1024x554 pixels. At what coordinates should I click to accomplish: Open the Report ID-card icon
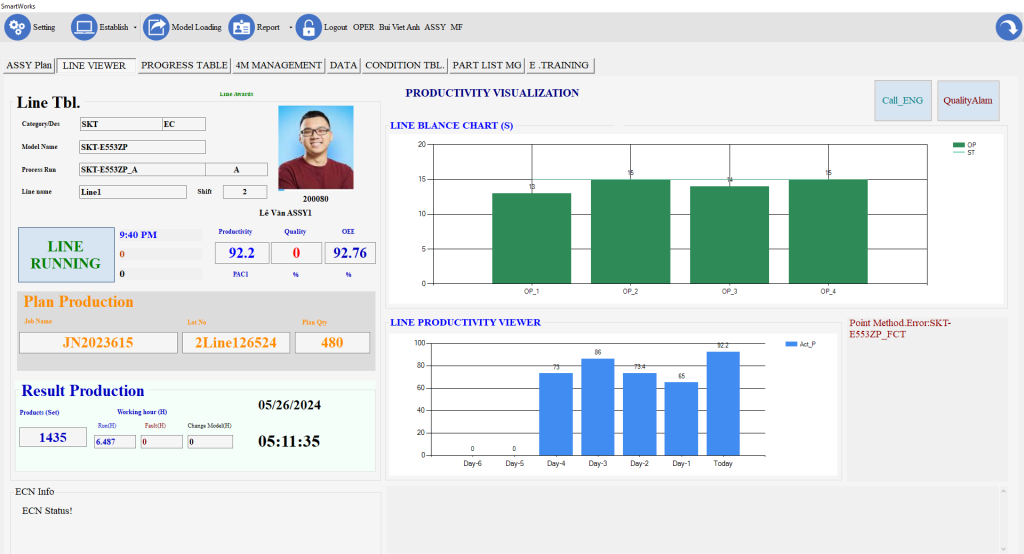(242, 27)
